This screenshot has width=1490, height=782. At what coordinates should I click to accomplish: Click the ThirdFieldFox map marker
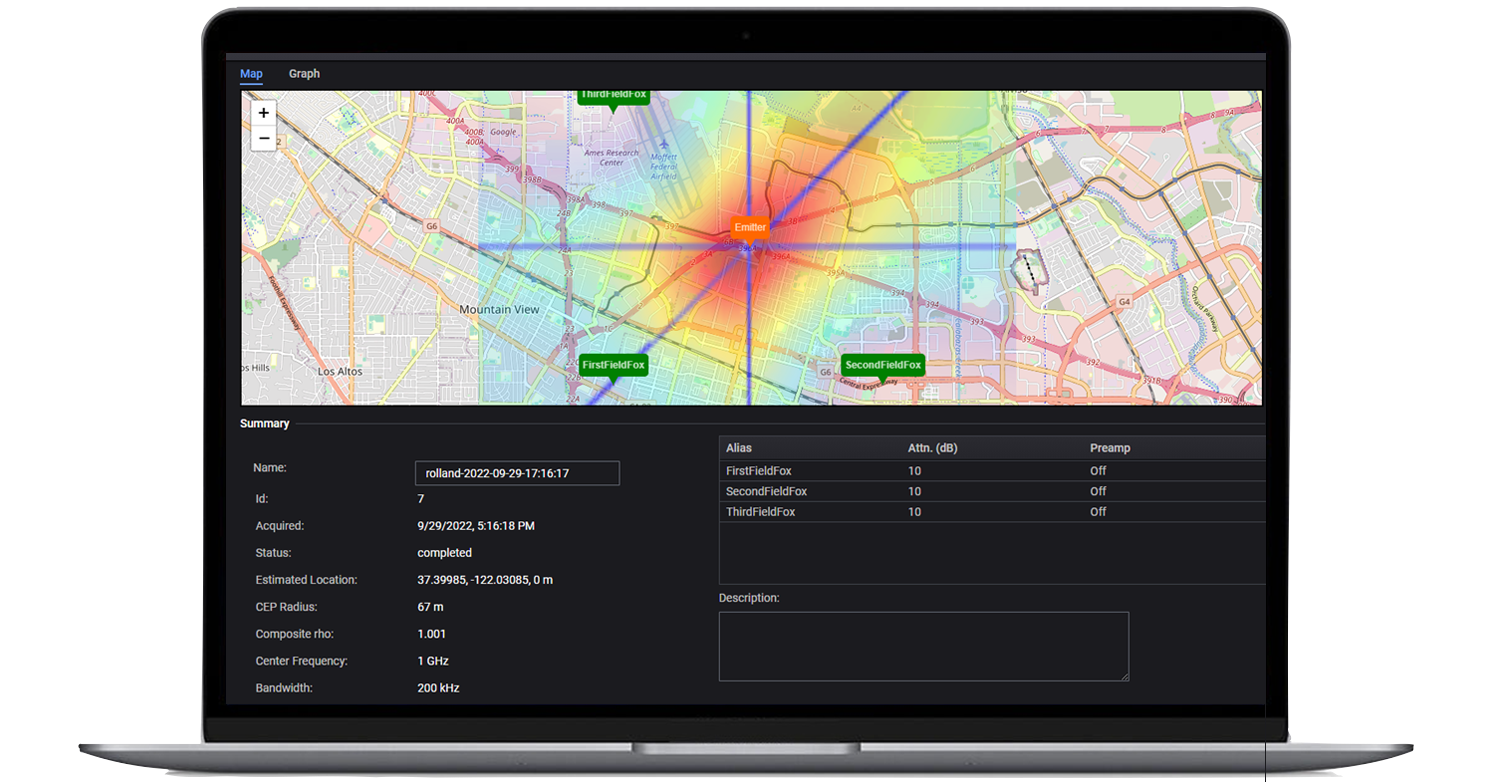click(x=613, y=96)
